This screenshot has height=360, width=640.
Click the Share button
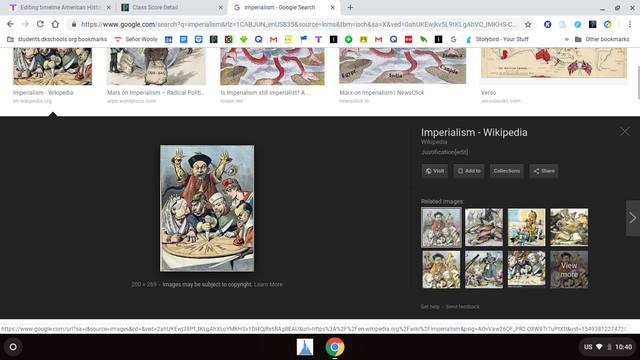[544, 171]
